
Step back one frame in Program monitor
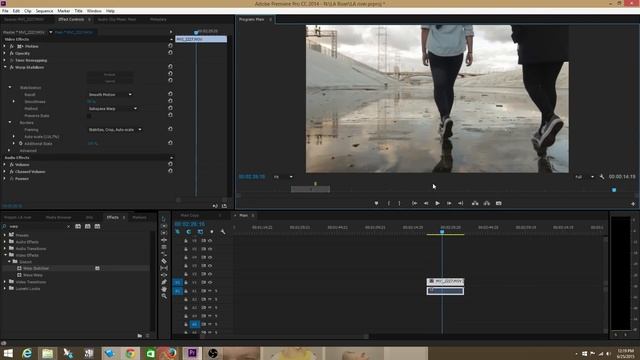point(426,203)
